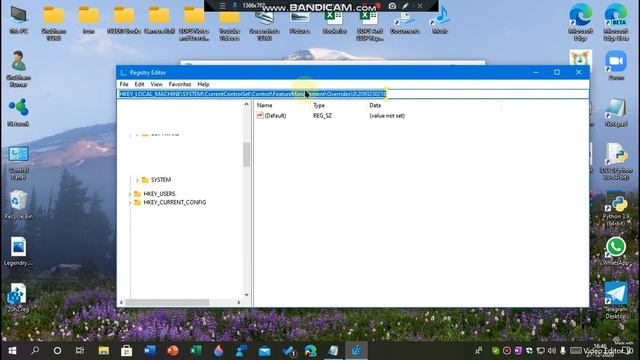Click the microphone tray icon
Image resolution: width=640 pixels, height=360 pixels.
563,351
